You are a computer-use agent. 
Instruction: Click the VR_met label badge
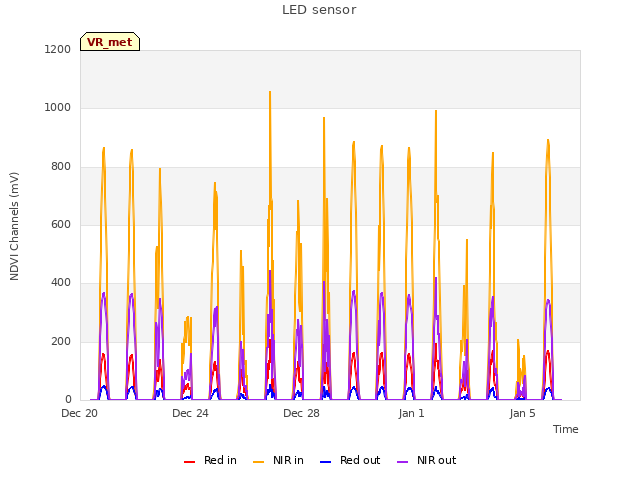[110, 42]
